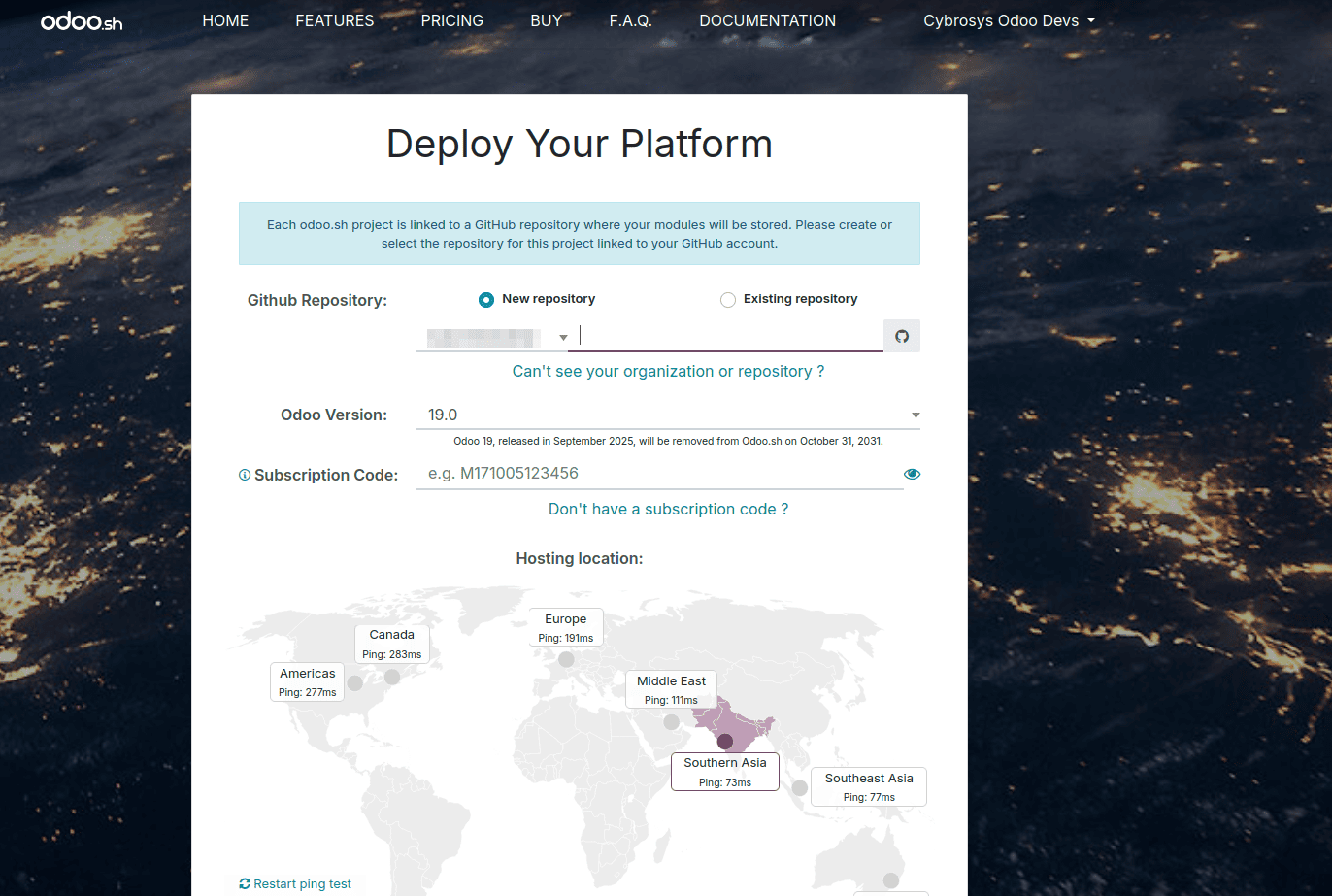Screen dimensions: 1332x896
Task: Click the info icon beside Subscription Code
Action: [245, 476]
